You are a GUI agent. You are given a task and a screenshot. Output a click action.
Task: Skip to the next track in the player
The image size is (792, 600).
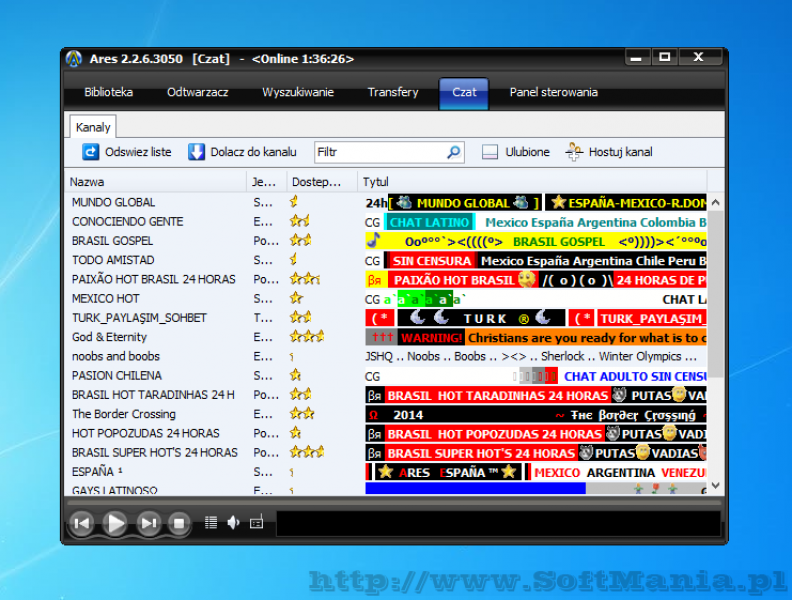pos(148,523)
